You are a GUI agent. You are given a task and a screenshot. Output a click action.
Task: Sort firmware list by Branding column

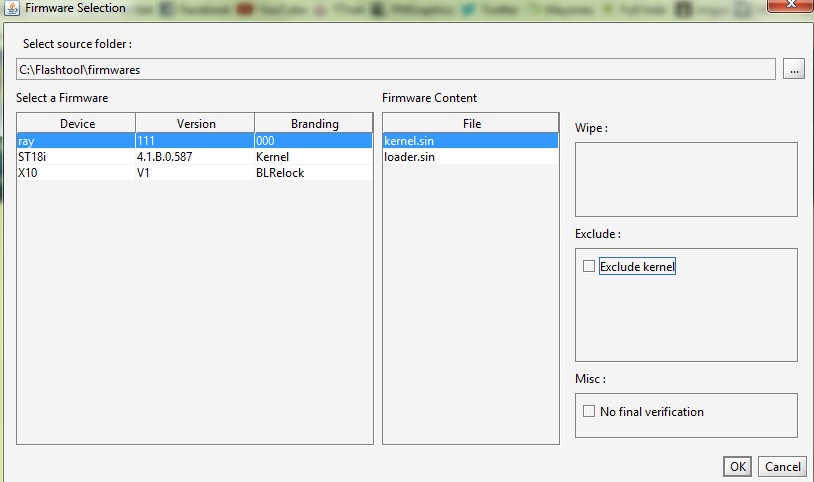point(314,124)
